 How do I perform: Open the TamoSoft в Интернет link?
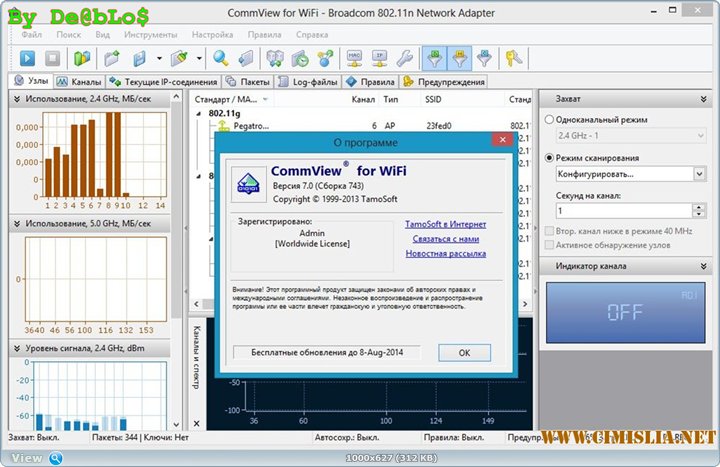pyautogui.click(x=445, y=224)
